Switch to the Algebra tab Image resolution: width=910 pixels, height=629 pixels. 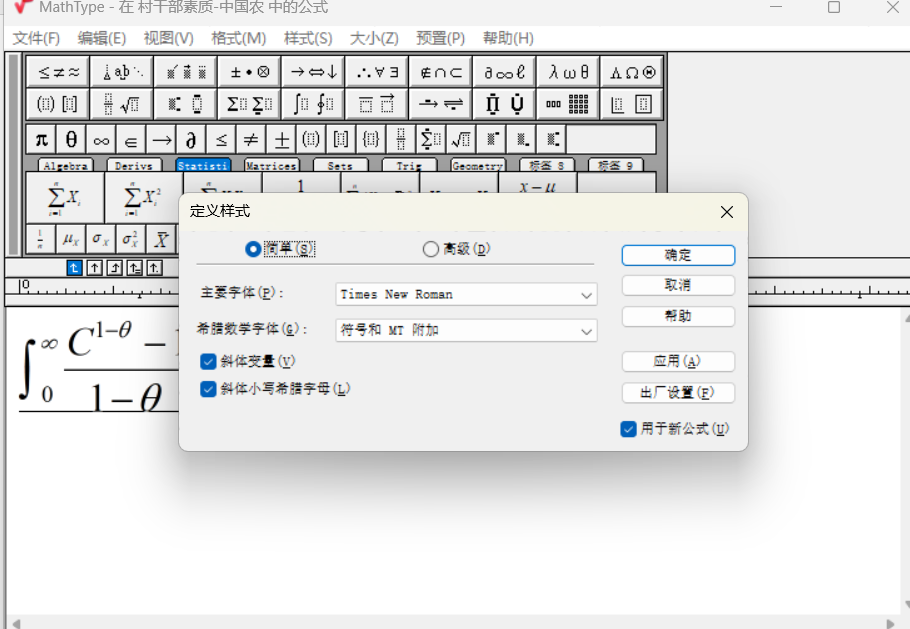[65, 165]
